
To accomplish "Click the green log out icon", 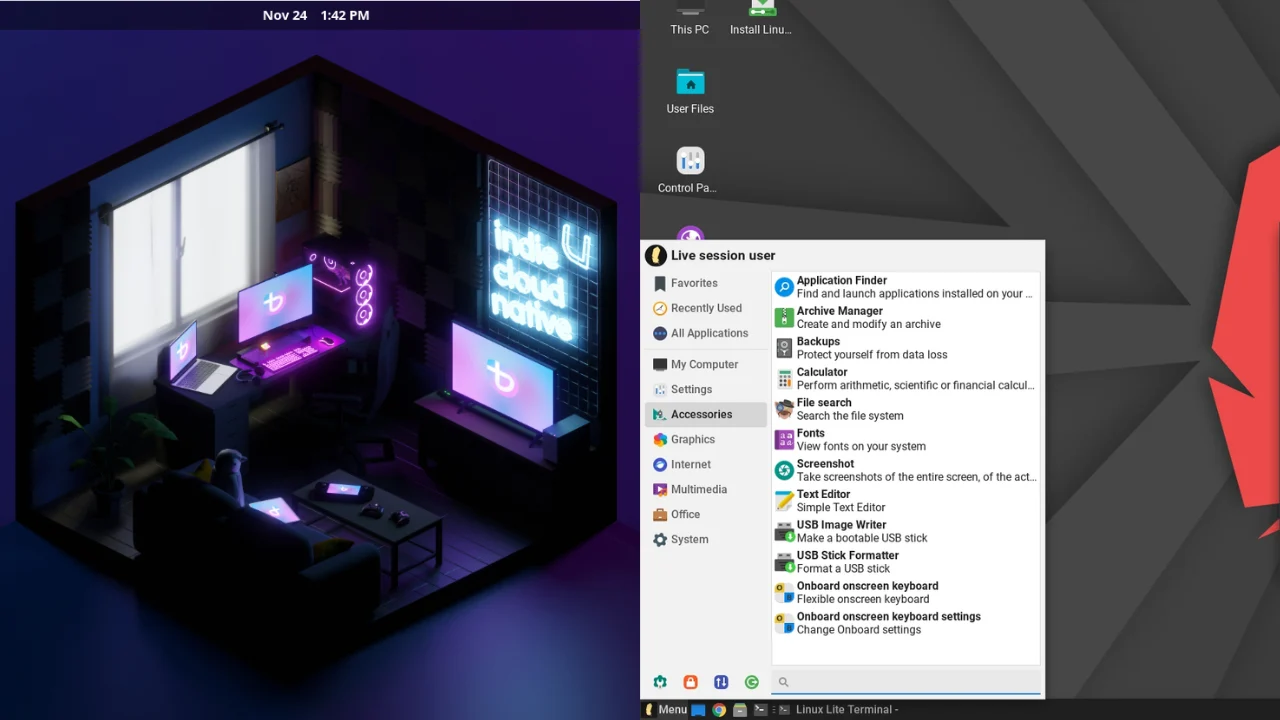I will click(x=751, y=682).
